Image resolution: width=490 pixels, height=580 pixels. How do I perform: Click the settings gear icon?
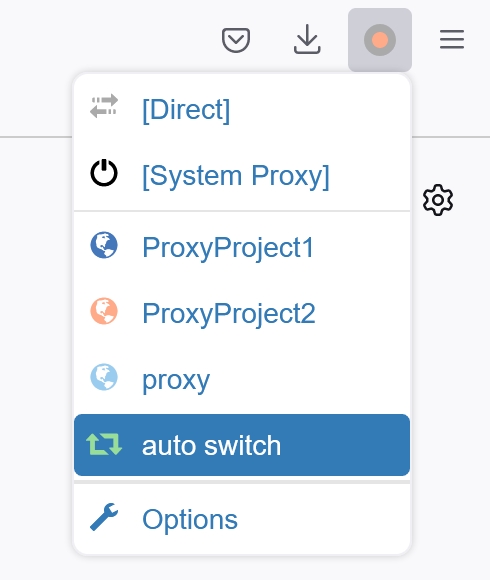[438, 200]
